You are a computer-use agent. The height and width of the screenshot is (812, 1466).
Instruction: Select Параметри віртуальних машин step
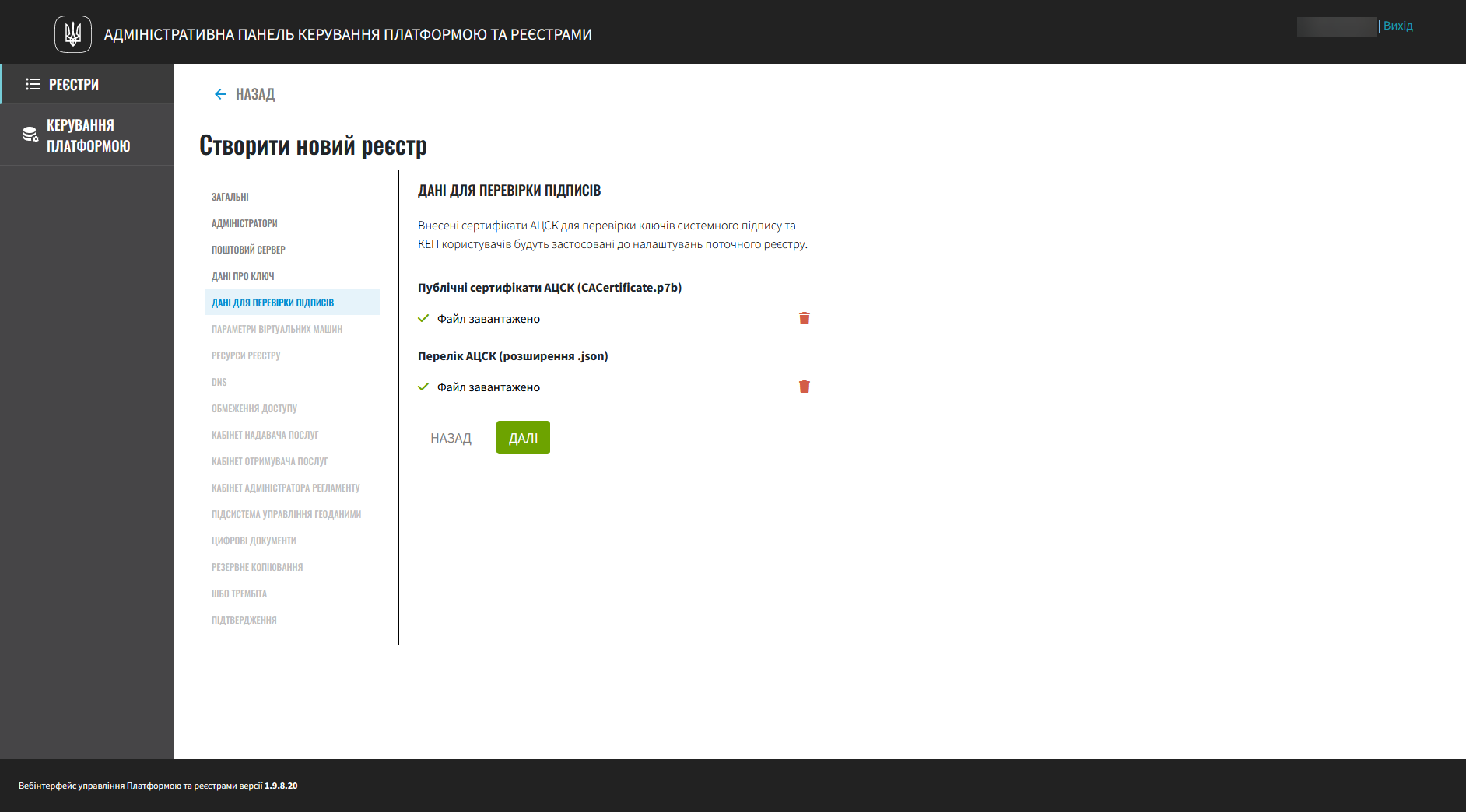pyautogui.click(x=277, y=329)
